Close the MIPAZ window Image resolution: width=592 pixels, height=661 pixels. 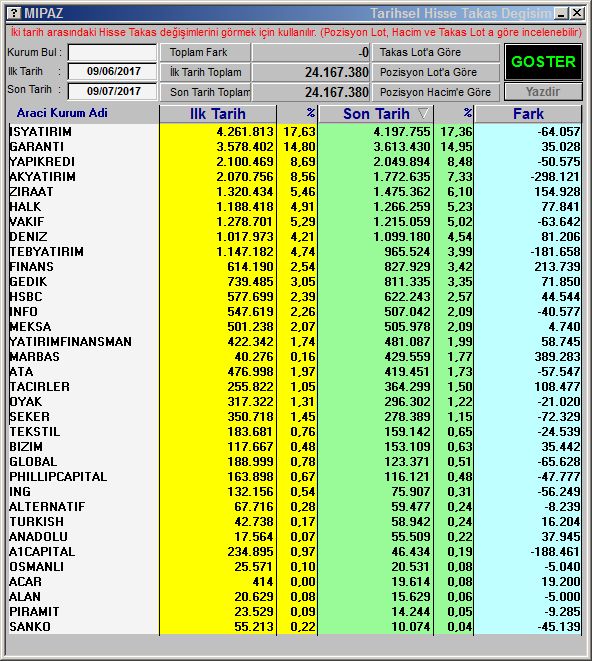[577, 13]
